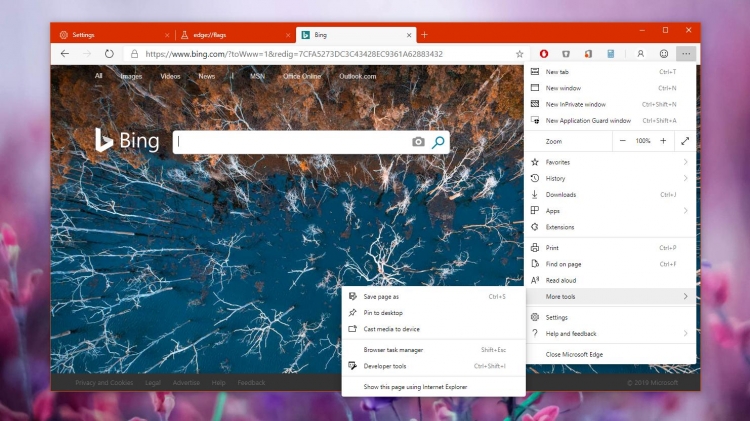This screenshot has width=750, height=421.
Task: Close the edge://flags tab
Action: (x=288, y=35)
